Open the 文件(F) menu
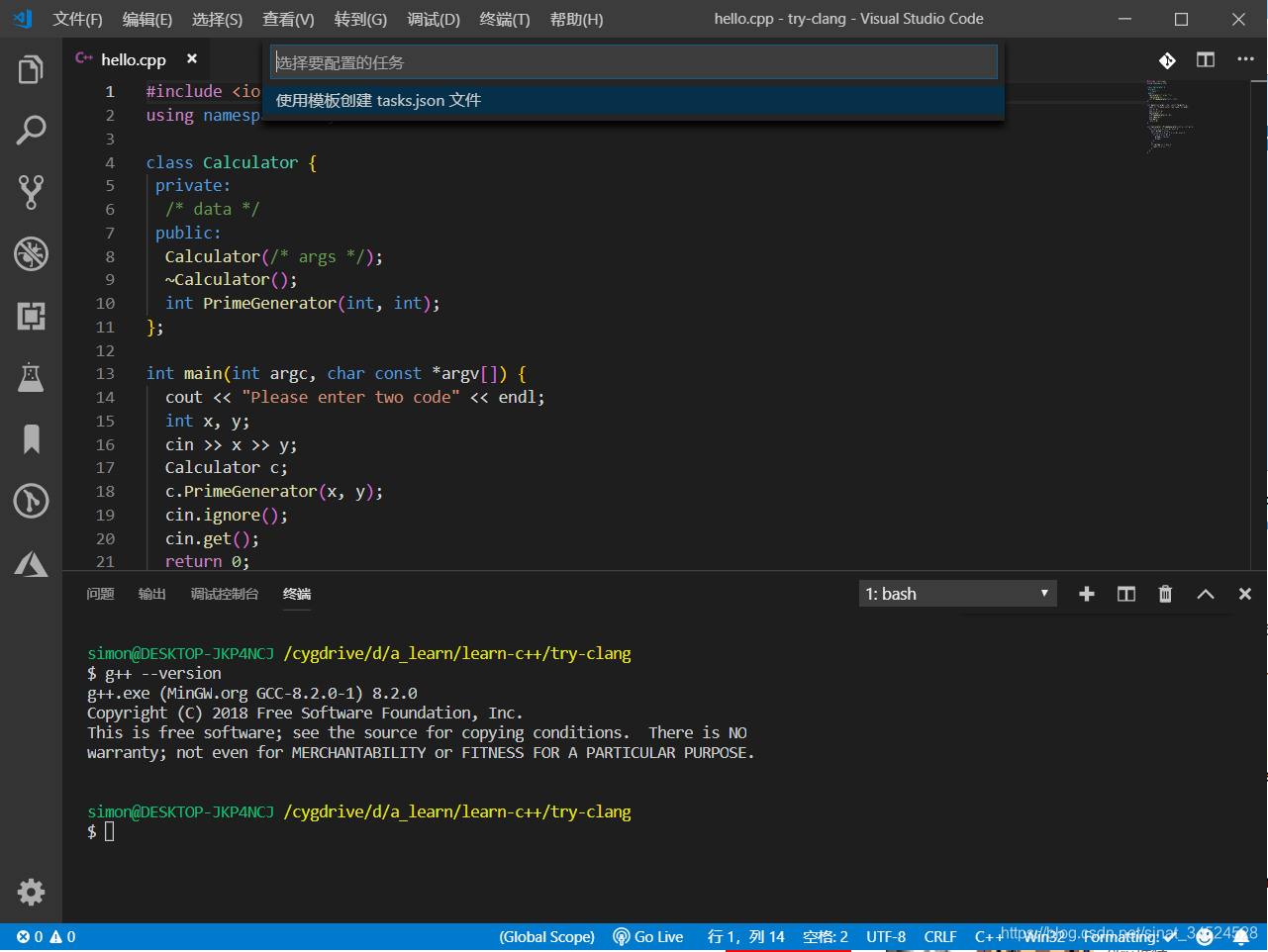The height and width of the screenshot is (952, 1268). 77,19
